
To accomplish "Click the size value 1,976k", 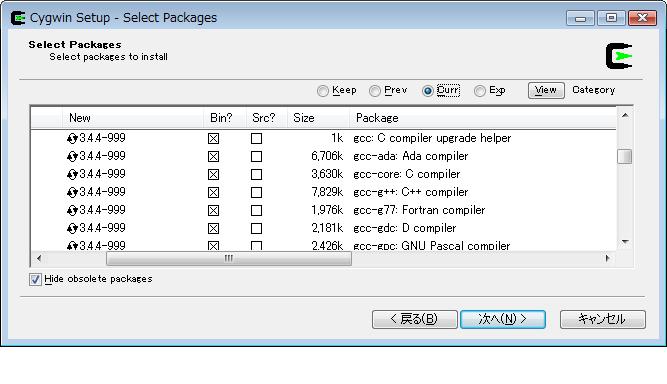I will click(x=327, y=210).
